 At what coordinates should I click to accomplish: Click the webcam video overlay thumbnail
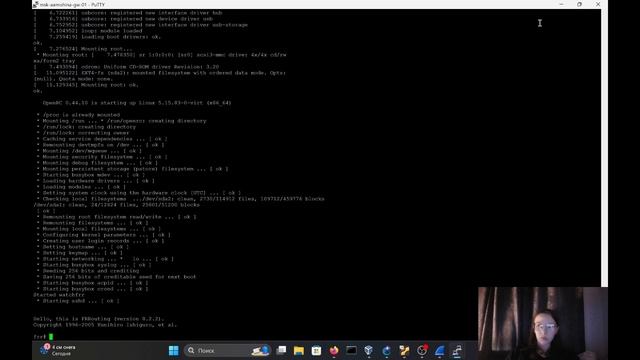coord(543,323)
